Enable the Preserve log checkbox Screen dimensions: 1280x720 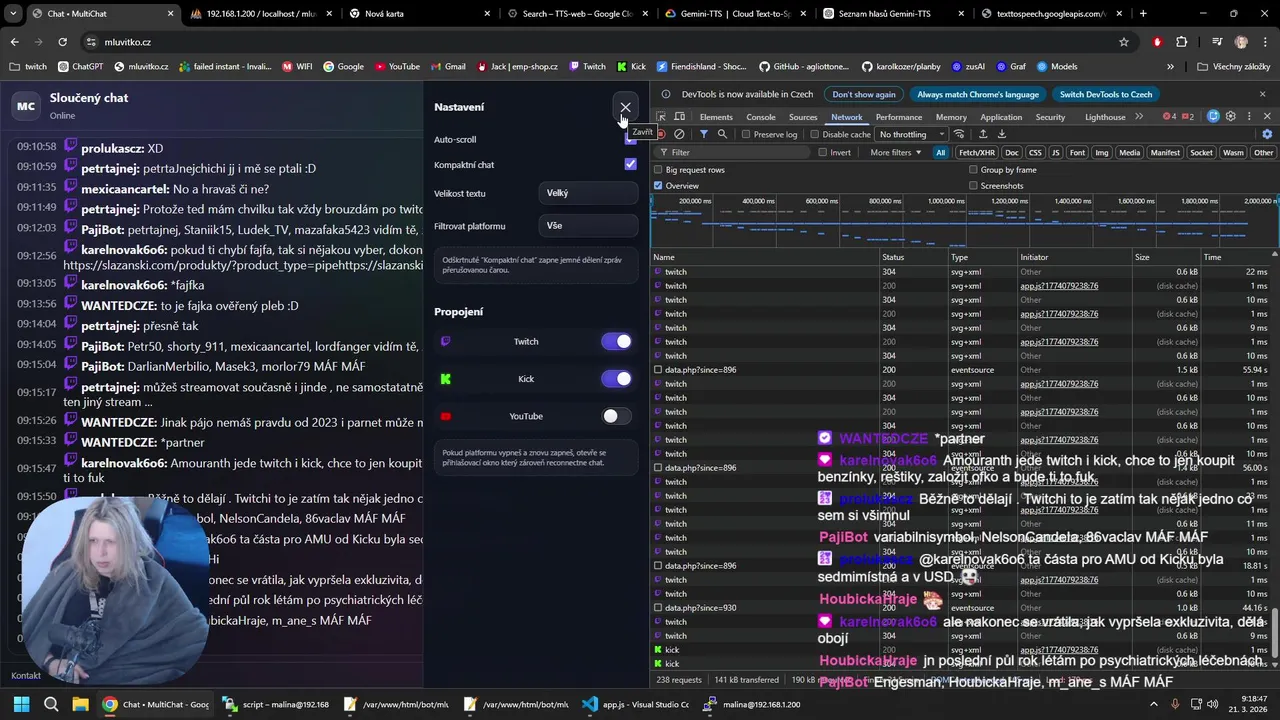(x=746, y=134)
